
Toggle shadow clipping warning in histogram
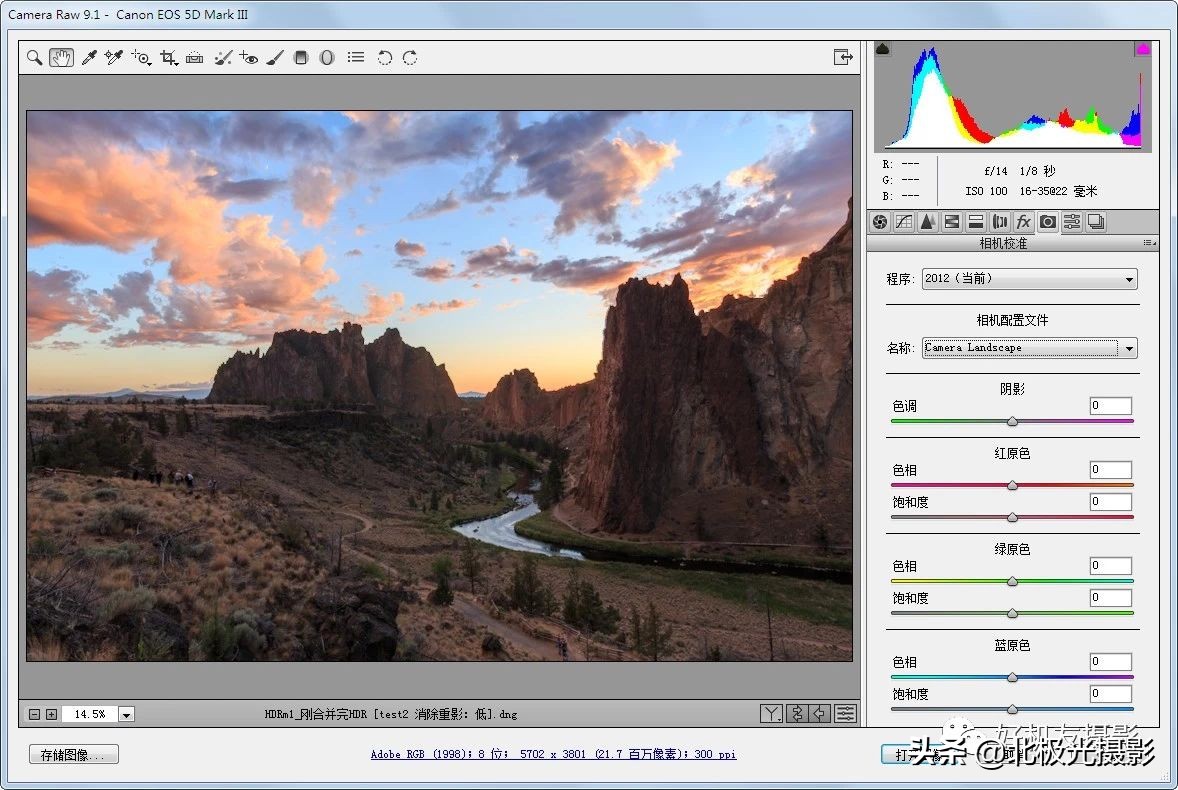pos(883,49)
